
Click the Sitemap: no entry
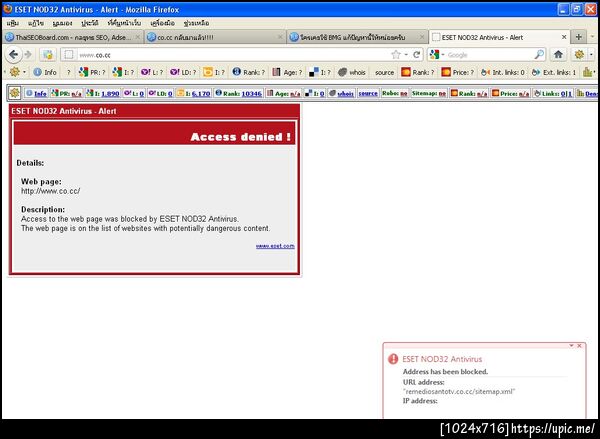tap(429, 93)
